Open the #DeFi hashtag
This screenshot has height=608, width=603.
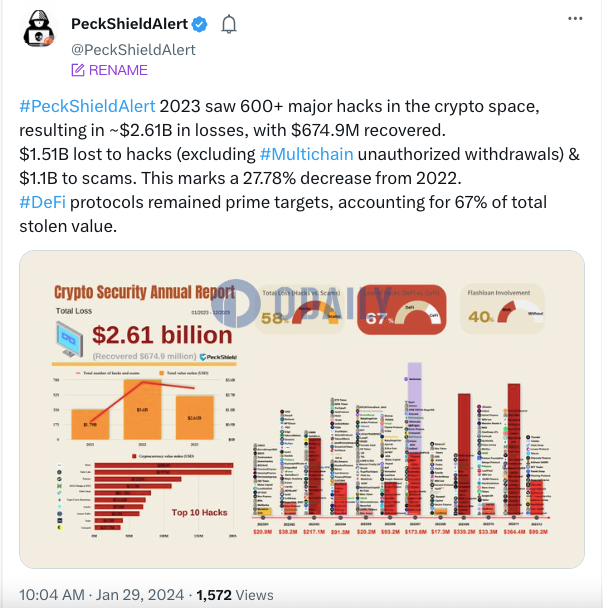tap(43, 202)
